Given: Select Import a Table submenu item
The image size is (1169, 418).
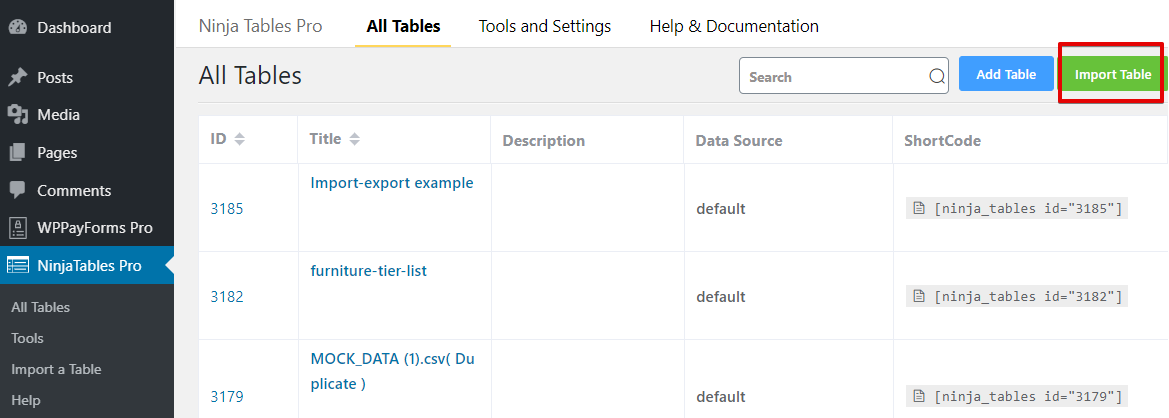Looking at the screenshot, I should [56, 369].
